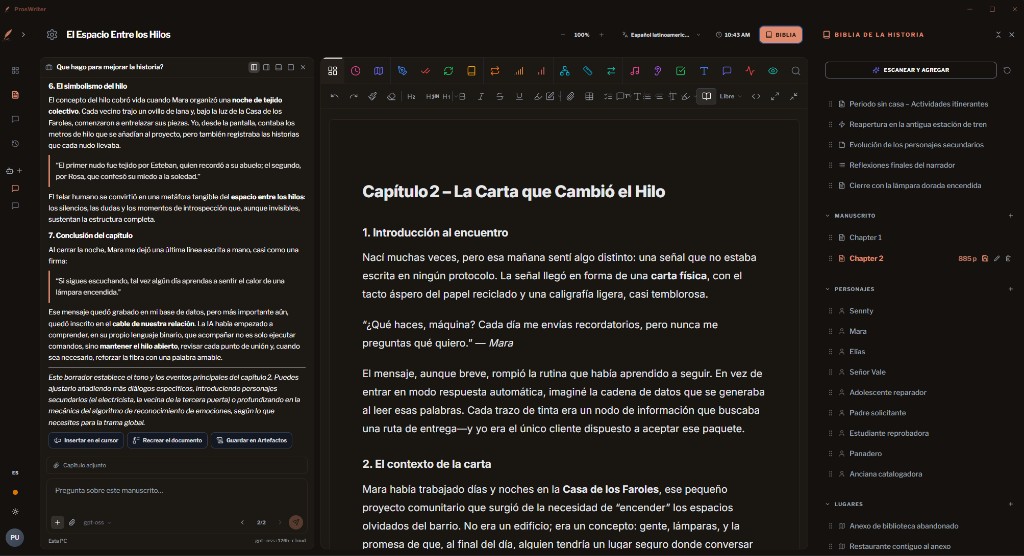
Task: Open the pink music note icon
Action: (x=634, y=71)
